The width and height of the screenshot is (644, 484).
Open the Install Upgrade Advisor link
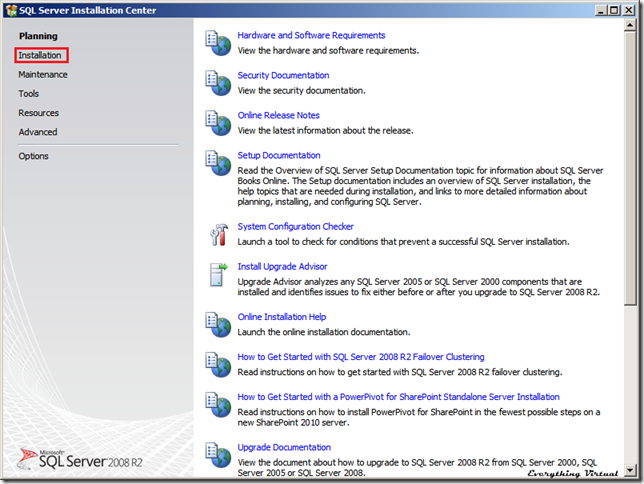(x=282, y=267)
